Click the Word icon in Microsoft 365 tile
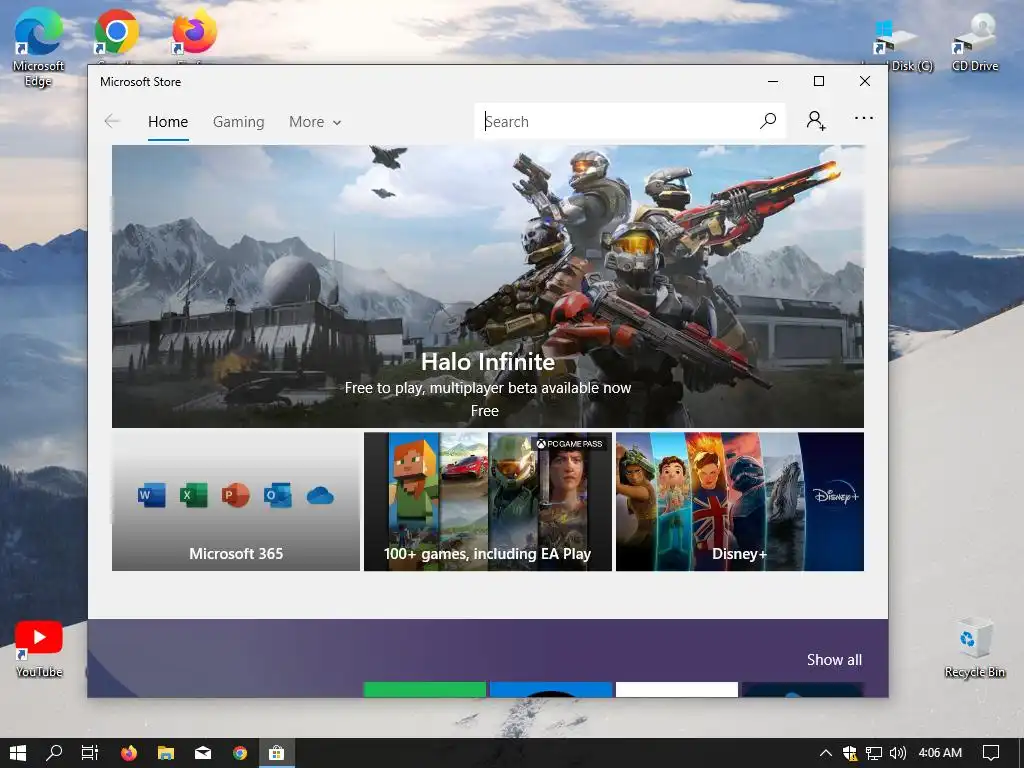This screenshot has width=1024, height=768. point(152,496)
